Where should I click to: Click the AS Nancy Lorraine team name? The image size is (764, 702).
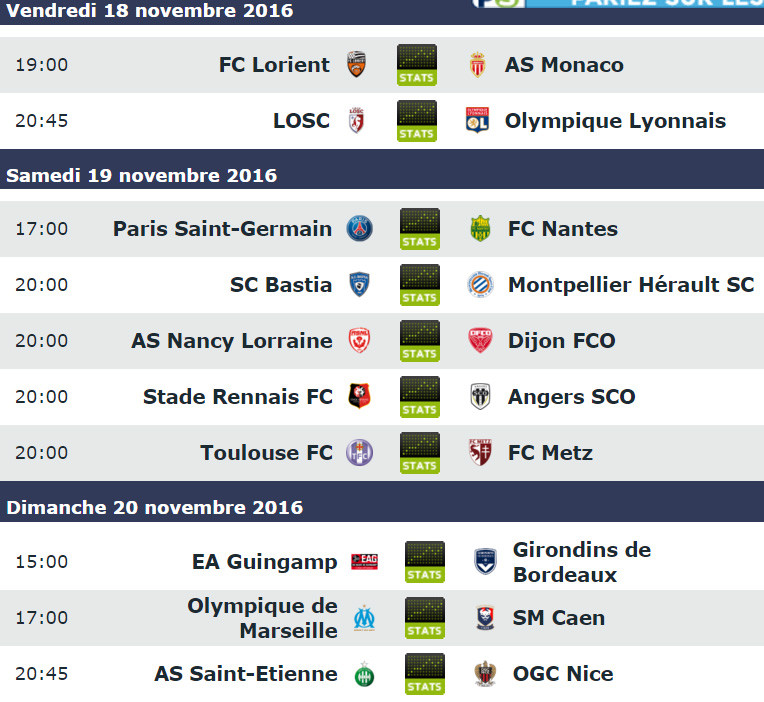point(232,341)
